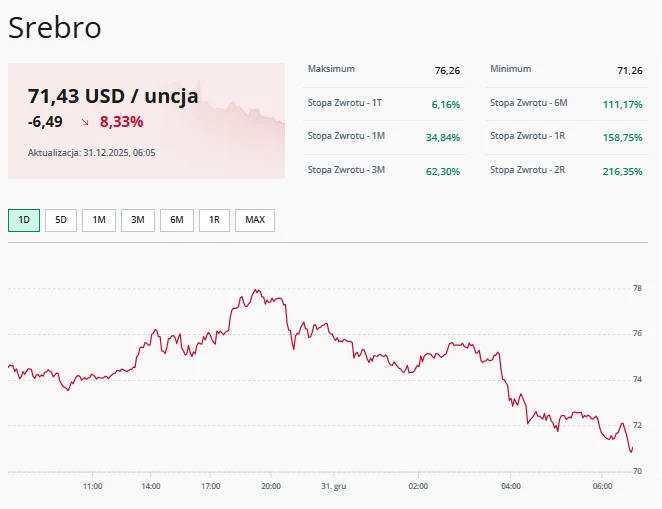The height and width of the screenshot is (509, 662).
Task: Choose the 3M chart range
Action: coord(138,220)
